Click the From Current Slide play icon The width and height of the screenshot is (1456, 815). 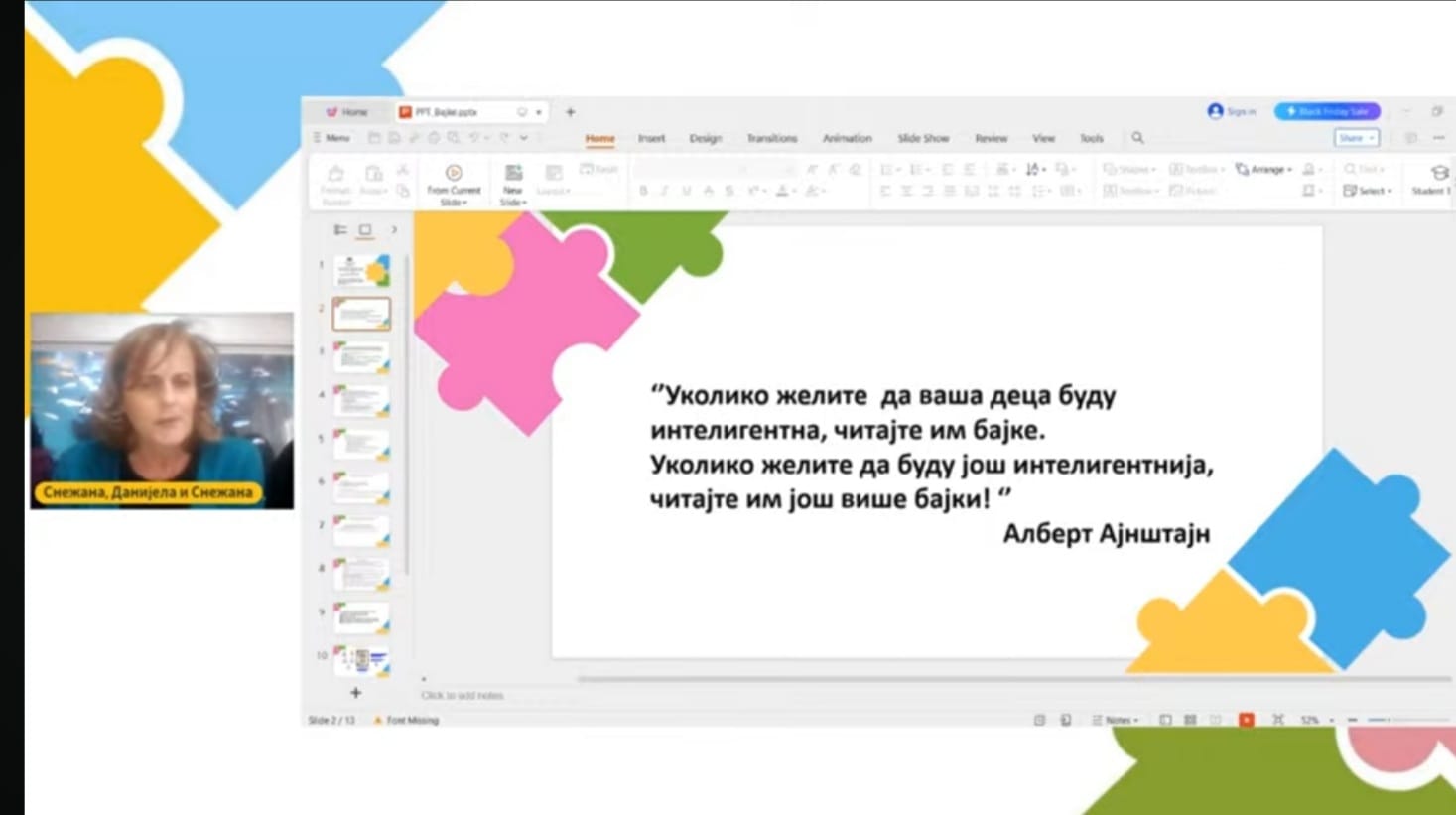point(454,173)
